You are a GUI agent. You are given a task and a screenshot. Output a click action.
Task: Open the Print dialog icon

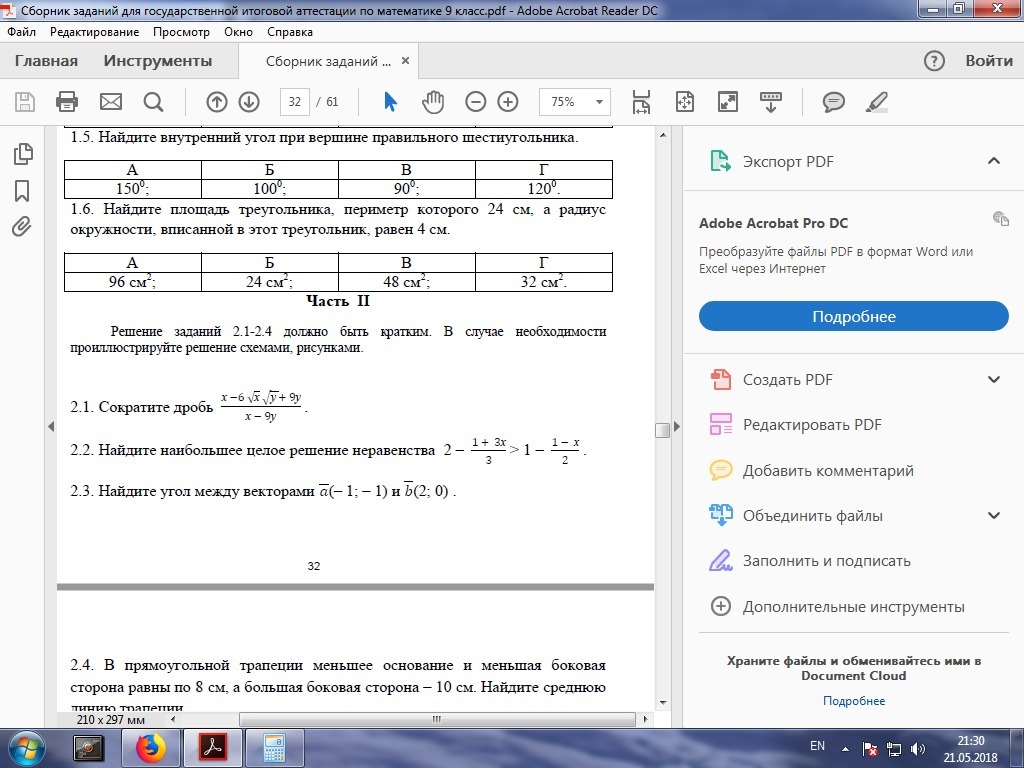[x=66, y=101]
